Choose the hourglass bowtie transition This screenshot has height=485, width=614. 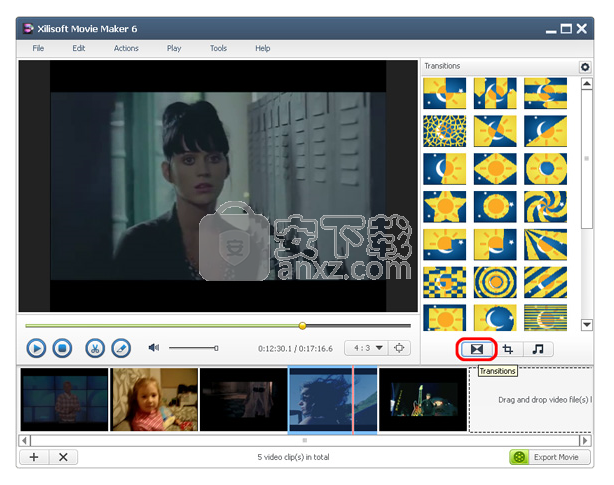tap(495, 131)
